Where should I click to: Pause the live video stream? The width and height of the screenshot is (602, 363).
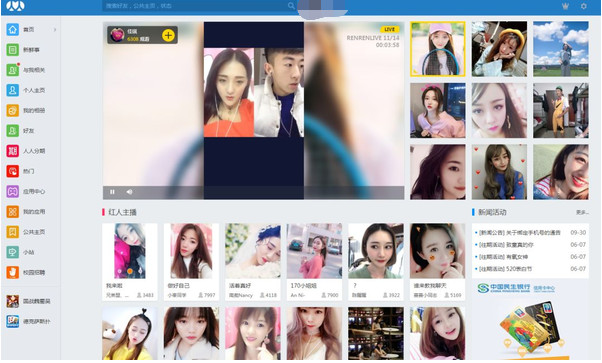pos(112,192)
